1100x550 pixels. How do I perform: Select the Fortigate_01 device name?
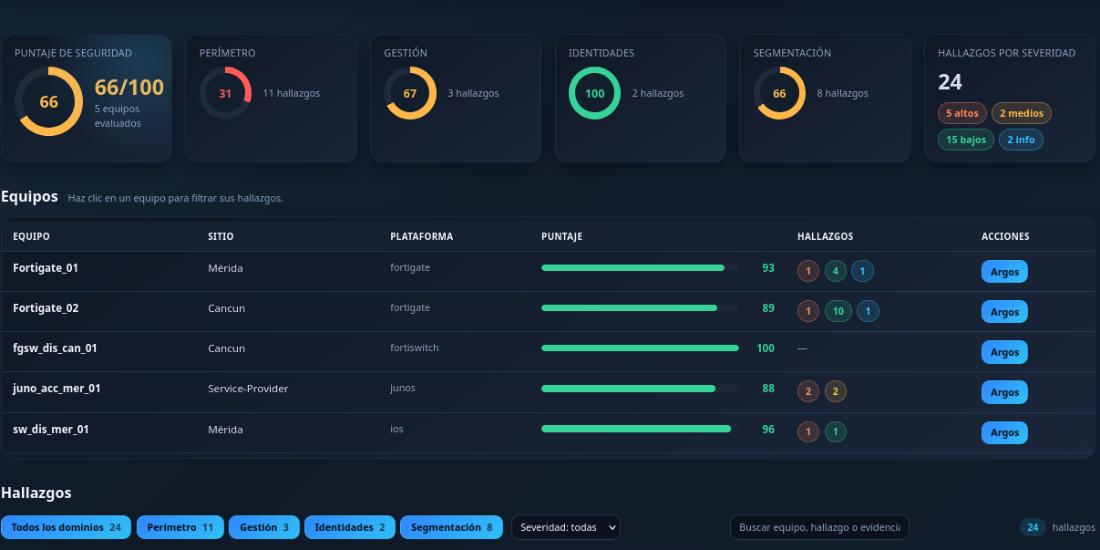[x=46, y=268]
